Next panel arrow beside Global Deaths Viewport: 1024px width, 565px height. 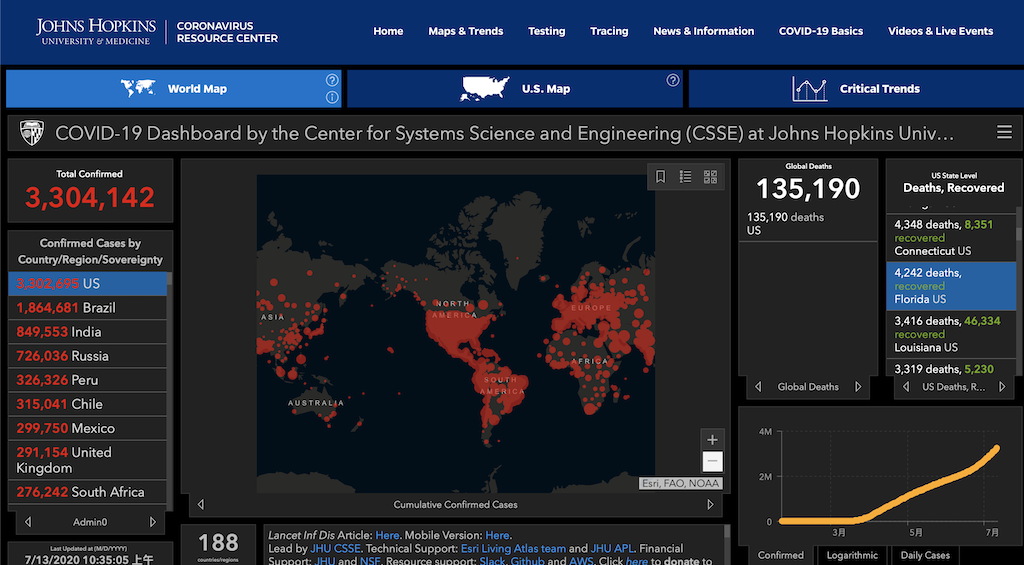coord(858,387)
